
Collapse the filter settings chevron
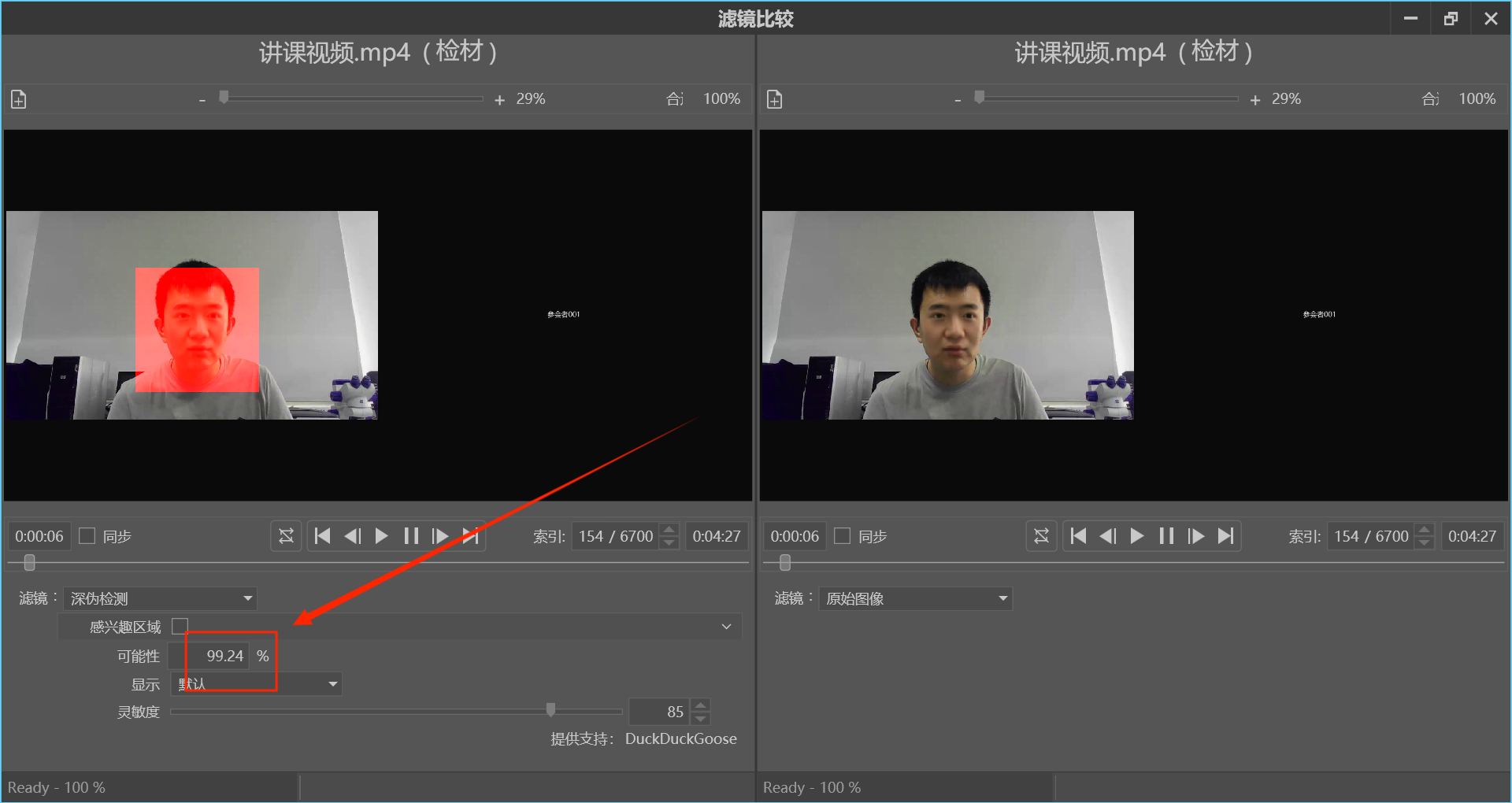point(726,627)
